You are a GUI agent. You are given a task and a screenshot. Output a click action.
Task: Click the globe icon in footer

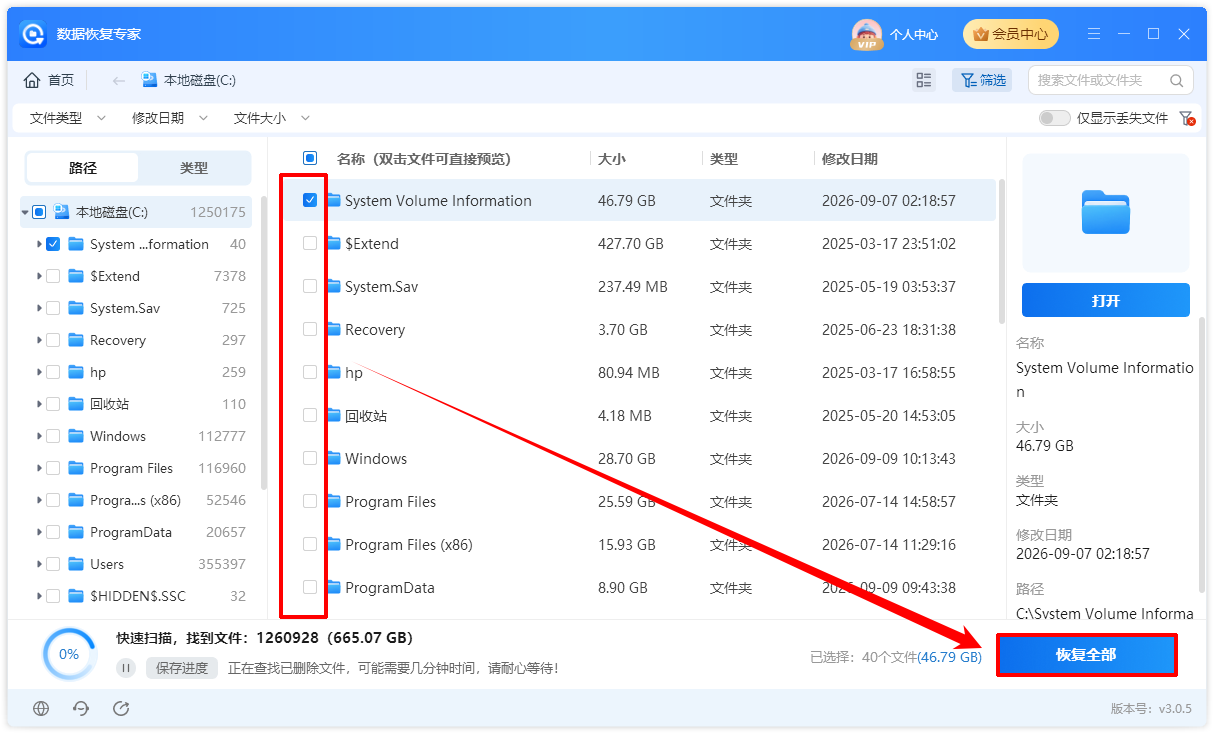point(41,708)
